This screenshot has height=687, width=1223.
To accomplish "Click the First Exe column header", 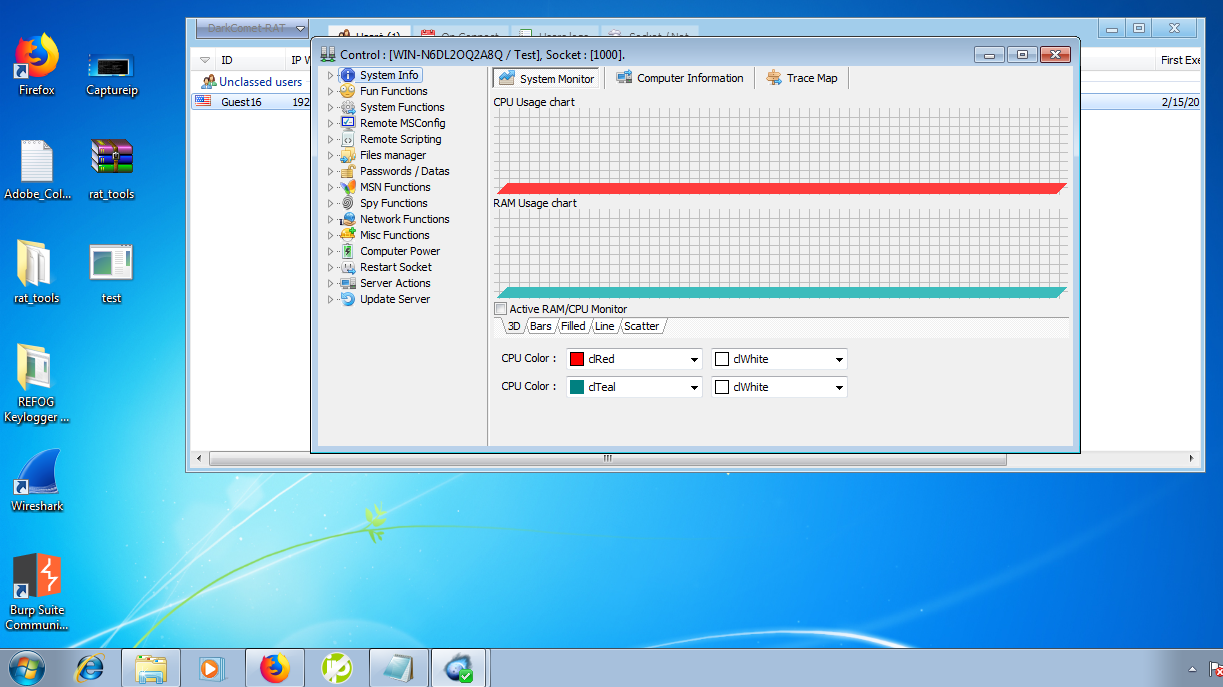I will 1180,60.
